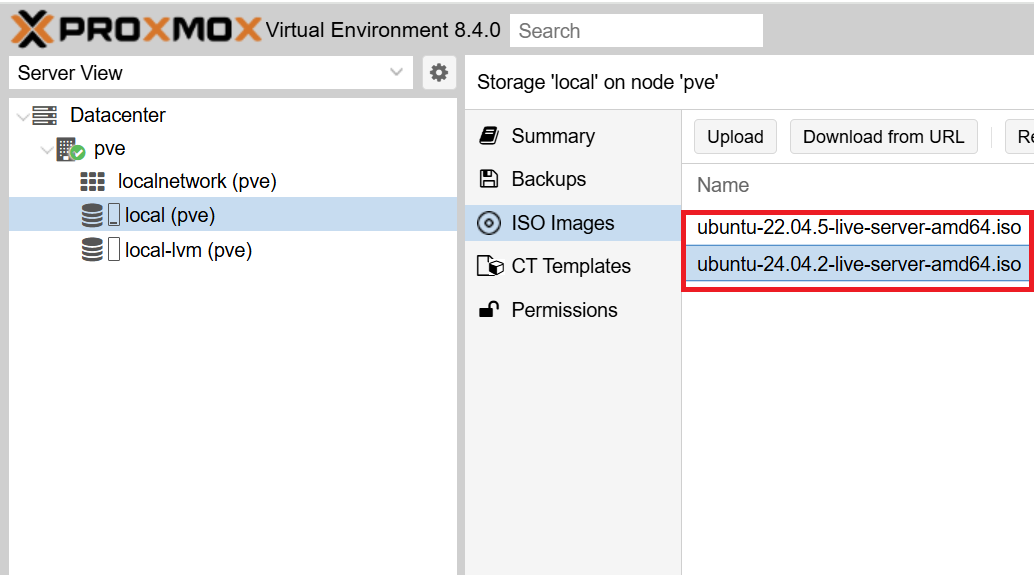Click the Download from URL button
Screen dimensions: 1034x575
[x=883, y=137]
